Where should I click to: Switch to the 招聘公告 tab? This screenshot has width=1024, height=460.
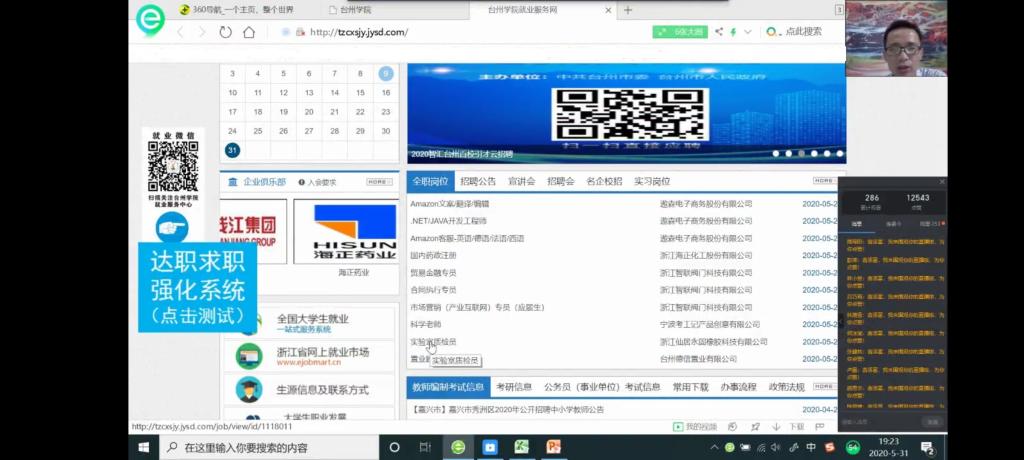pyautogui.click(x=478, y=182)
